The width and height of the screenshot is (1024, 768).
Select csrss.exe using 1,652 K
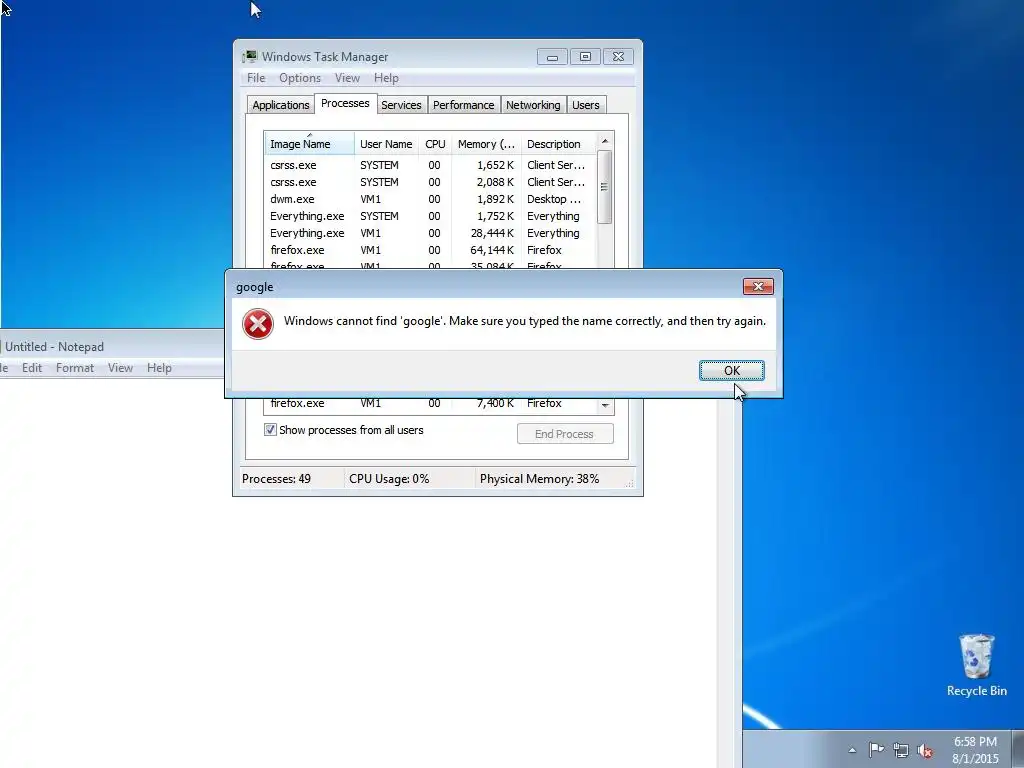point(430,165)
